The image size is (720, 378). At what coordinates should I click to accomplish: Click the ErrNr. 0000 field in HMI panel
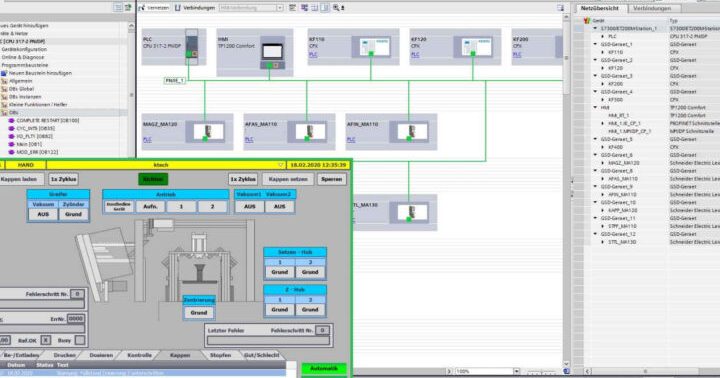tap(75, 318)
